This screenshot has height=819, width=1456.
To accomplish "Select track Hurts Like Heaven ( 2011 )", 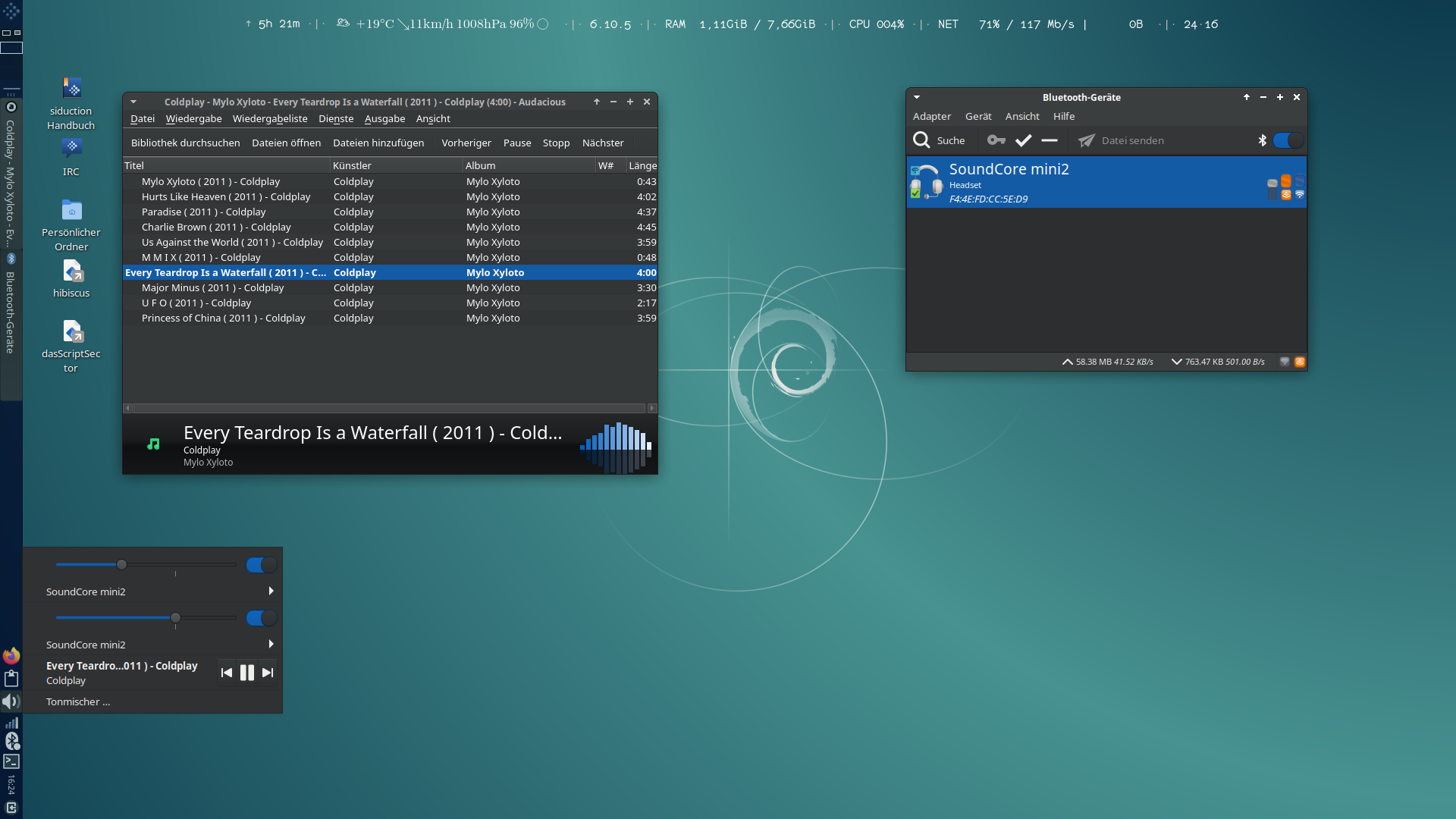I will coord(390,196).
